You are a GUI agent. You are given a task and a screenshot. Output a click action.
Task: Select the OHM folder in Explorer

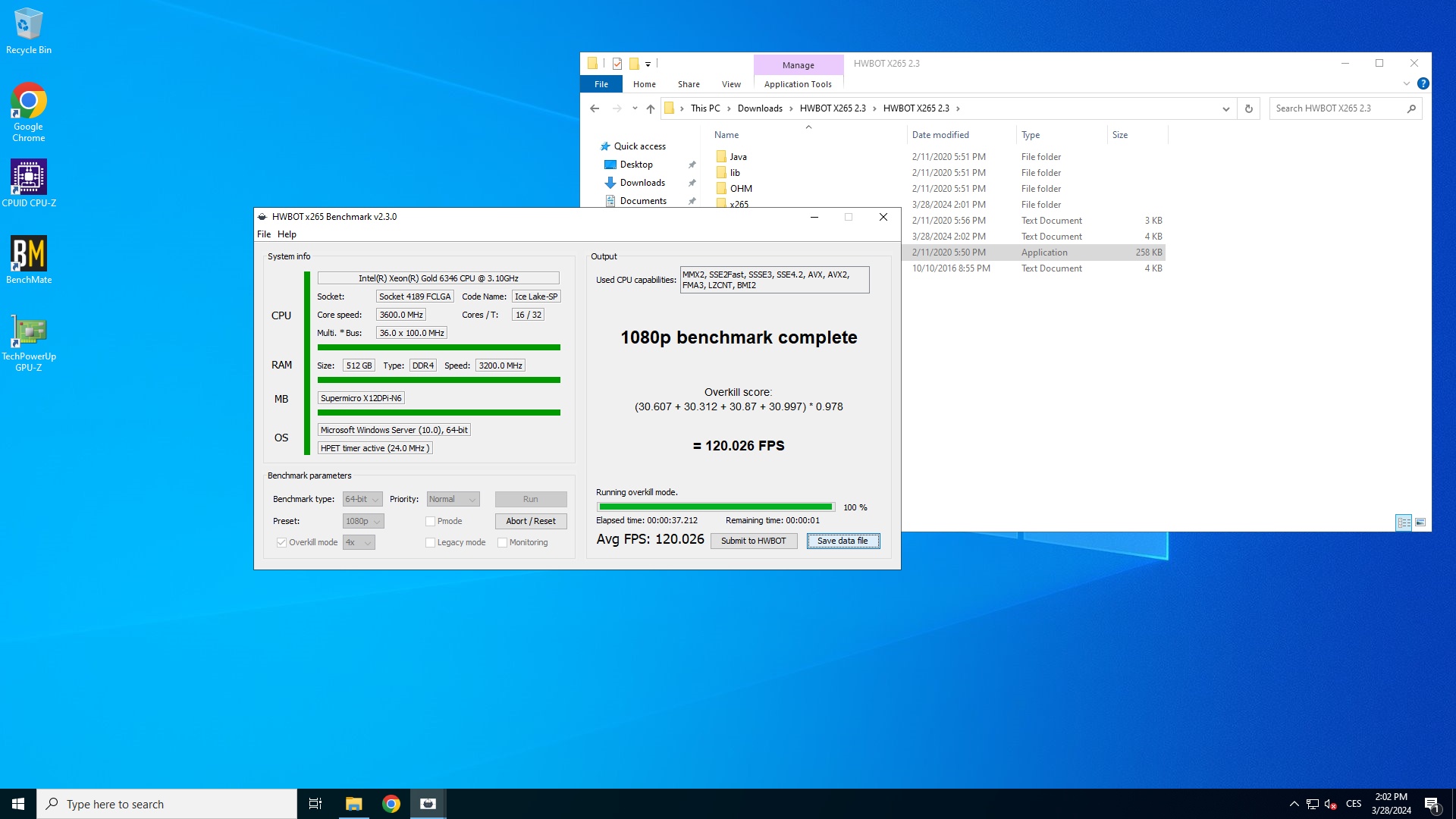pos(741,189)
